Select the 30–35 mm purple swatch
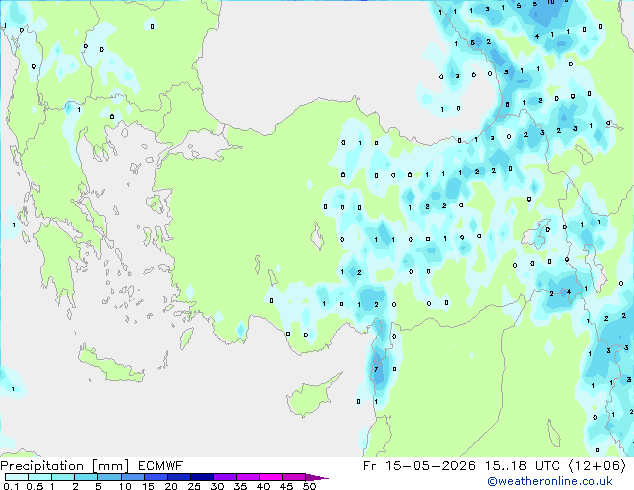This screenshot has height=490, width=634. pyautogui.click(x=224, y=477)
